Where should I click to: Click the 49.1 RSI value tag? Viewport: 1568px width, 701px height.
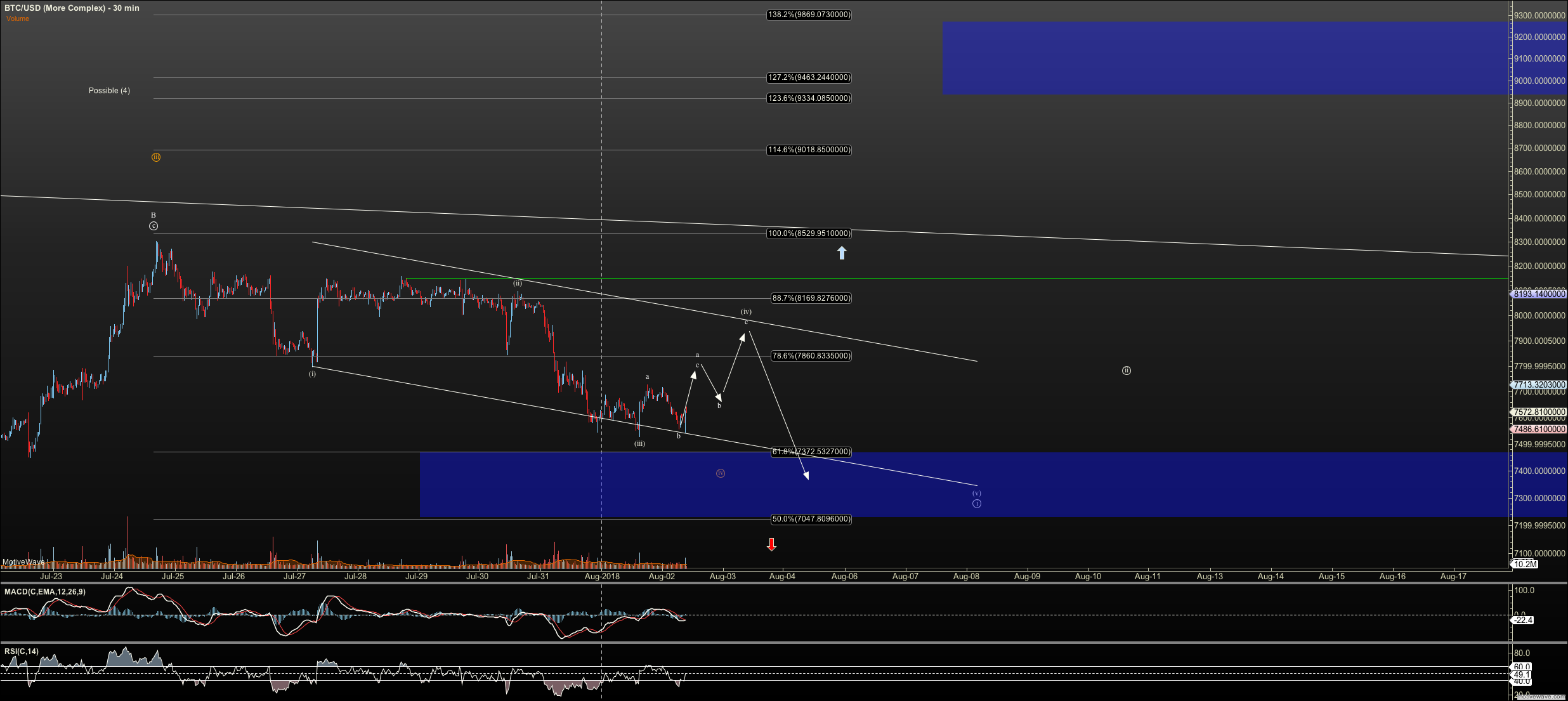[x=1522, y=674]
